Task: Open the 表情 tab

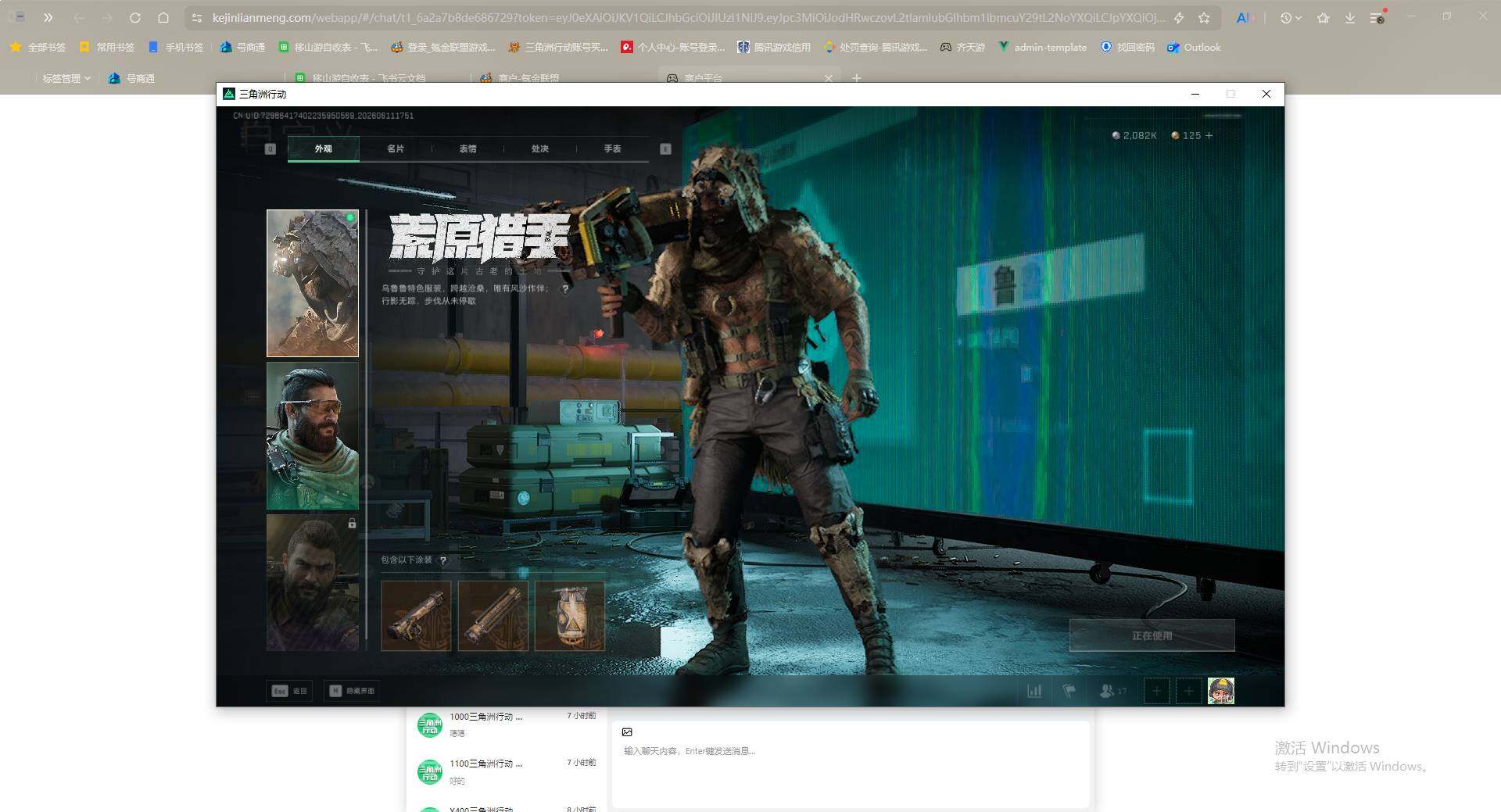Action: pos(467,148)
